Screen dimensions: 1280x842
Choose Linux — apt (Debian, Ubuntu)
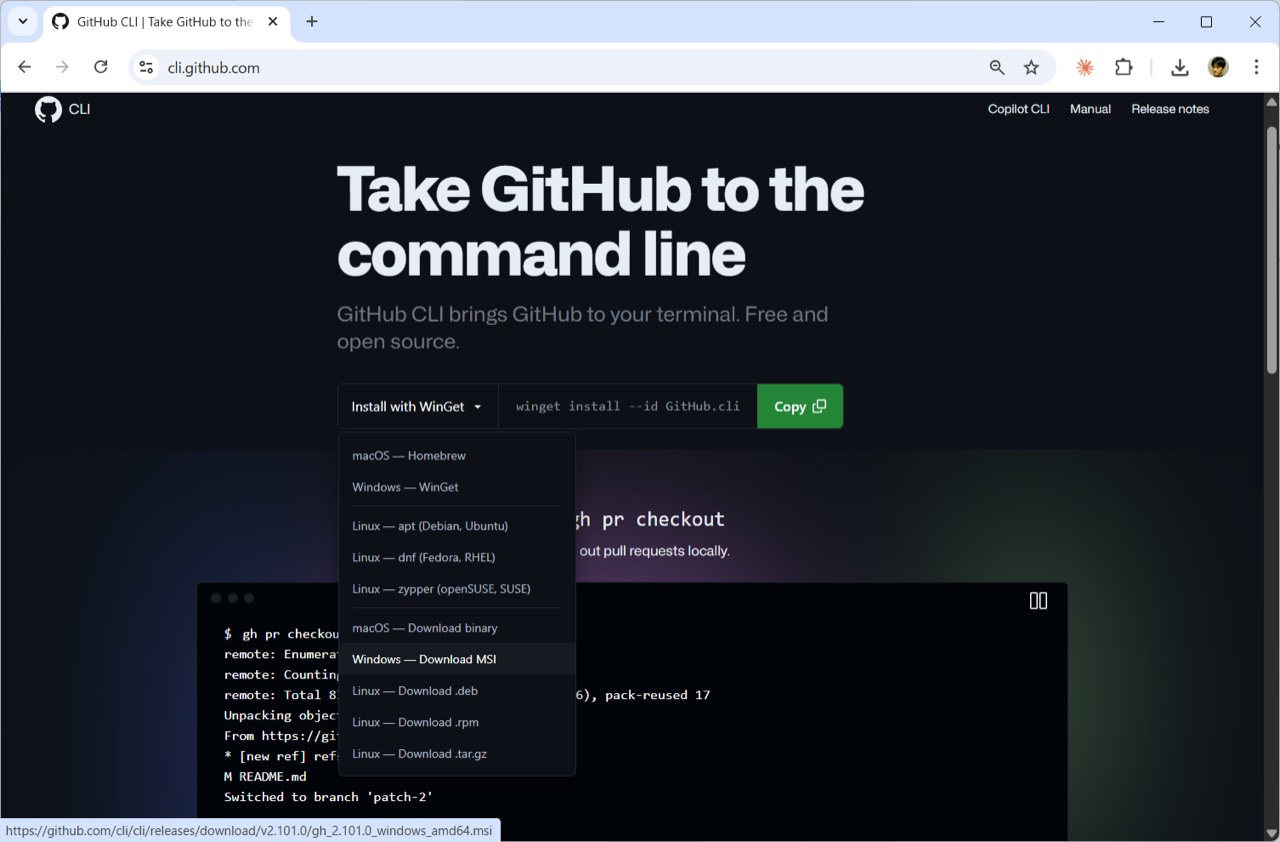click(457, 525)
